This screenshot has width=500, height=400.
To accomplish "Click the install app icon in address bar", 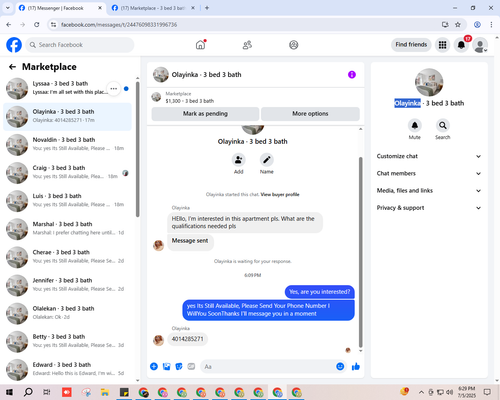I will (x=445, y=25).
